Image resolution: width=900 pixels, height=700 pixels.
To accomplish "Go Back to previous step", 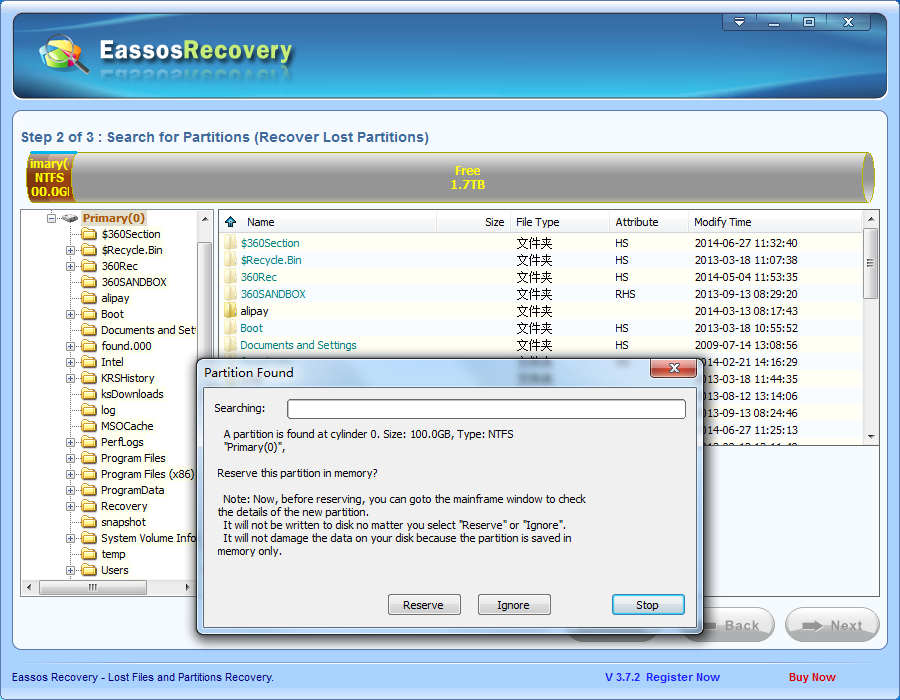I will (738, 625).
